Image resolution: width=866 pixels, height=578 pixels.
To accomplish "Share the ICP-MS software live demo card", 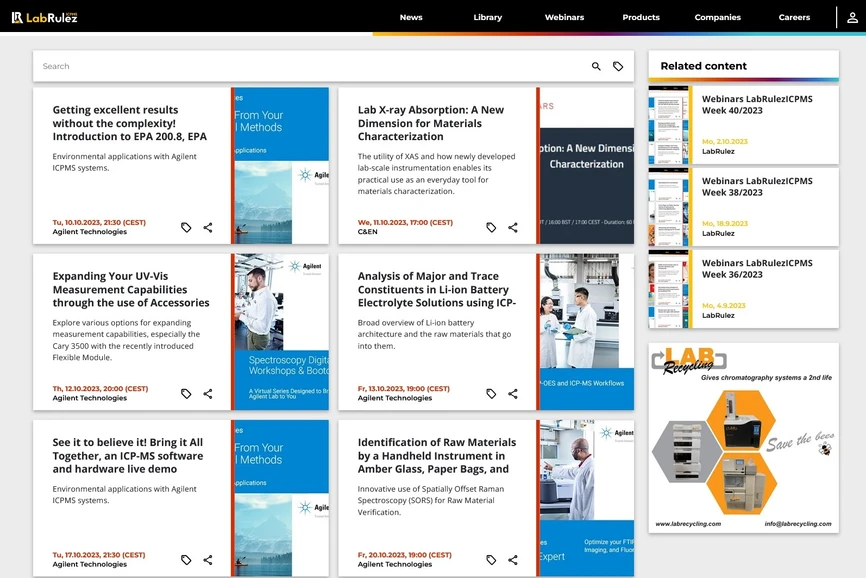I will (208, 560).
